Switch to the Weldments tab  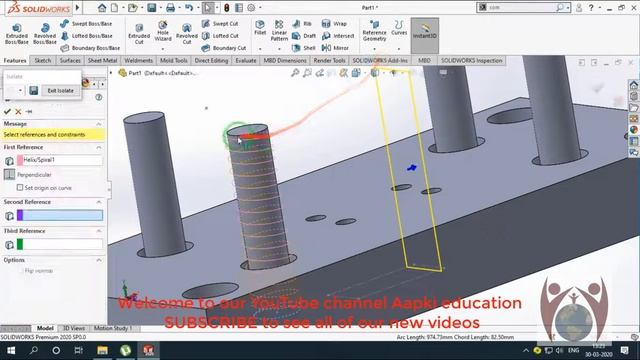(138, 60)
